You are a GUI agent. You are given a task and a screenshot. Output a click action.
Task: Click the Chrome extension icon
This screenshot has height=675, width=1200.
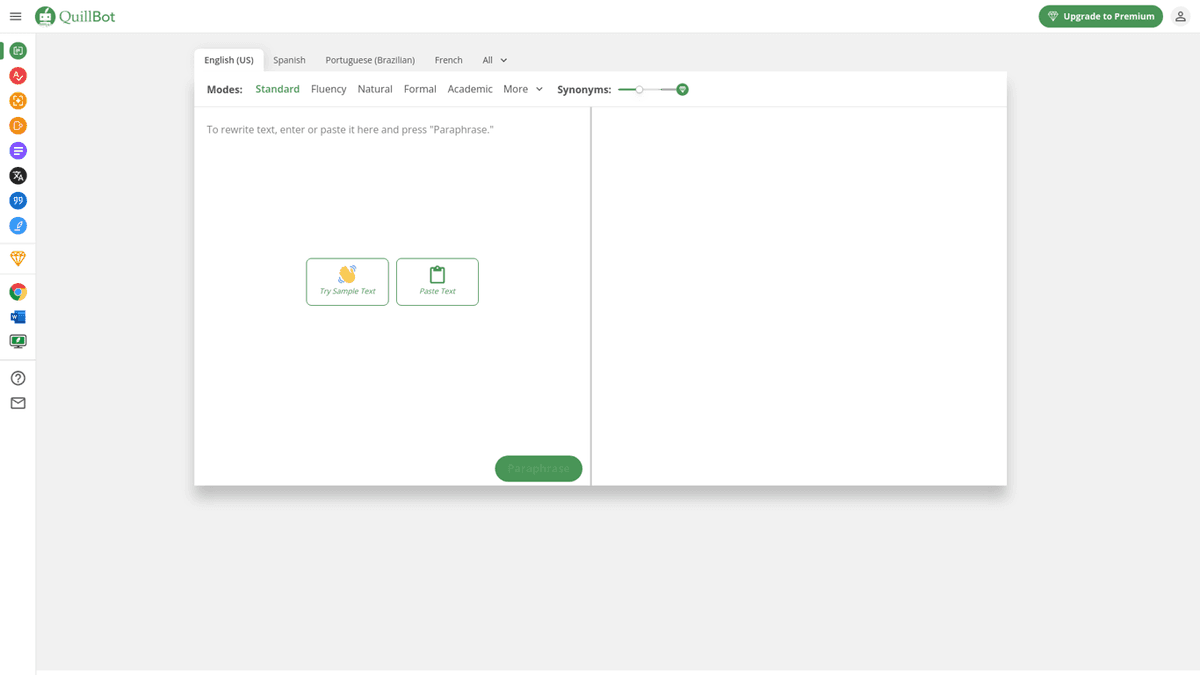[18, 292]
